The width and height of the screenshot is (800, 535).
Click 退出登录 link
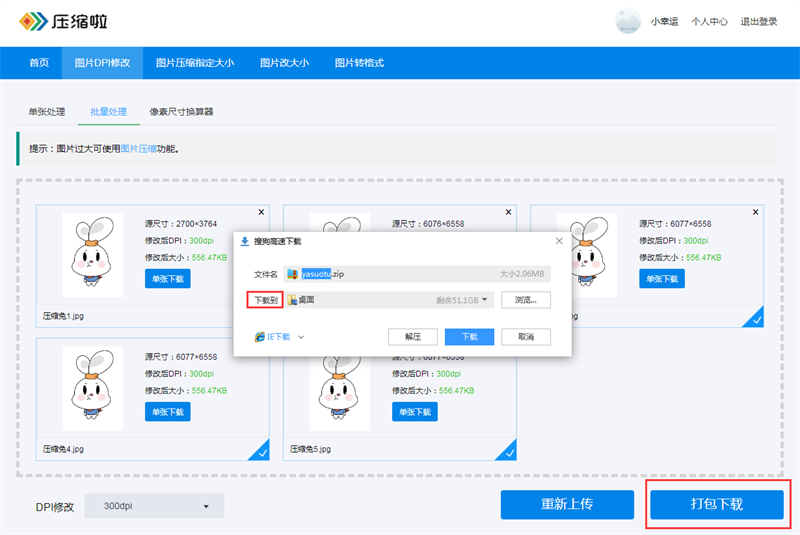pos(759,21)
